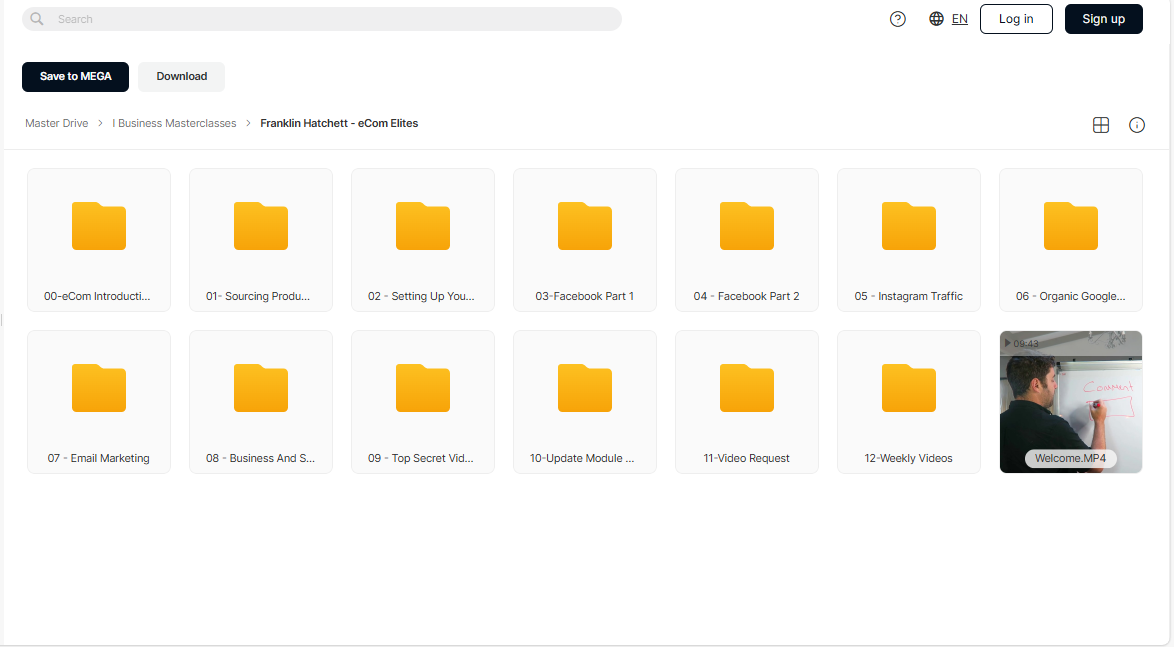
Task: Click the 08 - Business And S... folder name
Action: click(261, 458)
